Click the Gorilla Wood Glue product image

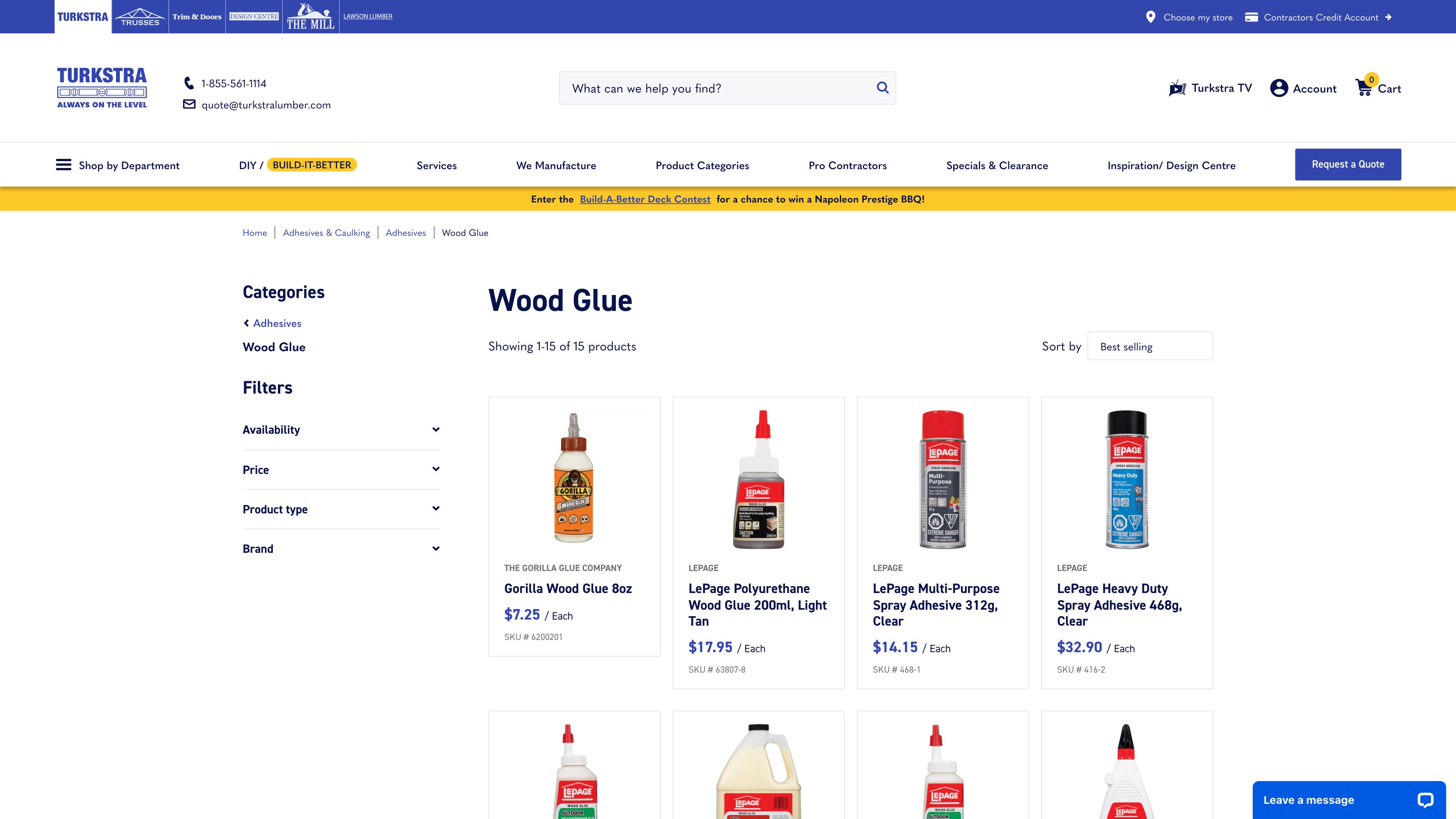click(x=574, y=480)
